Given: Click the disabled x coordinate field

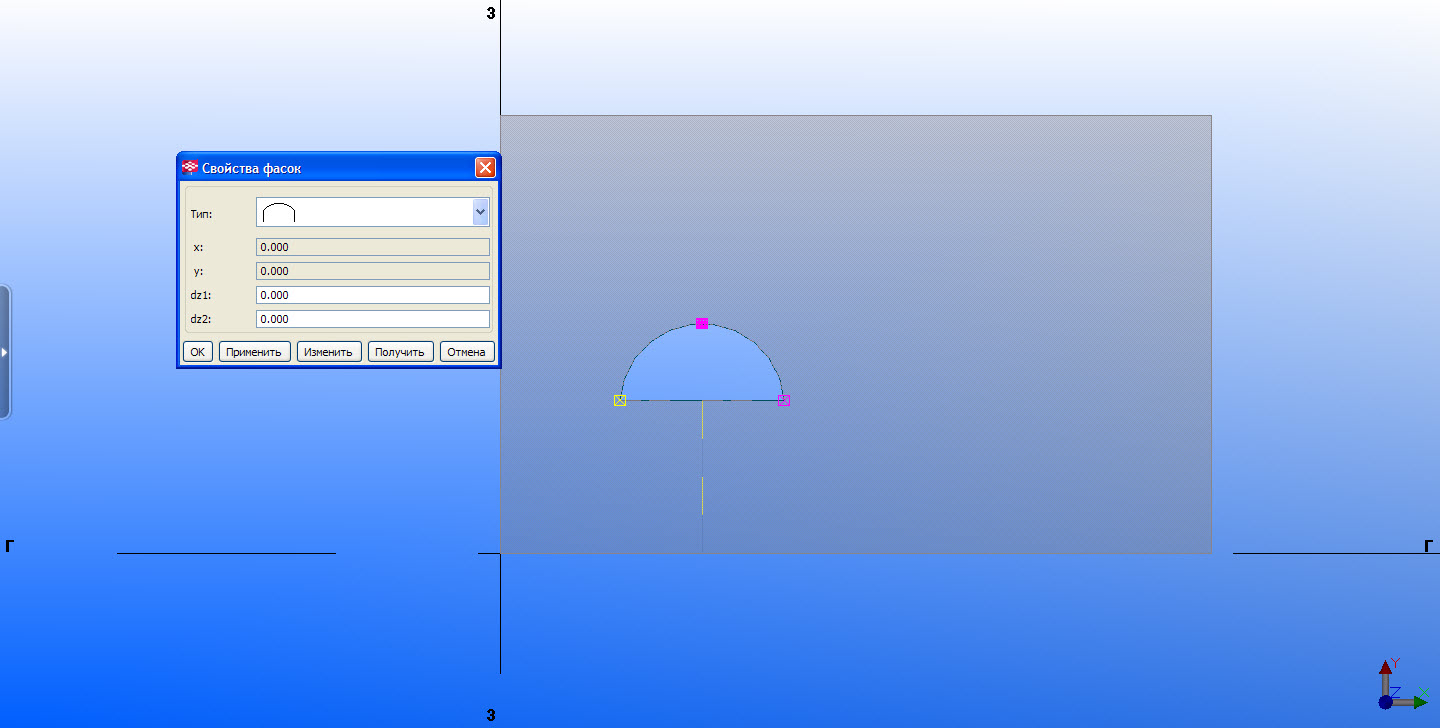Looking at the screenshot, I should pos(372,247).
